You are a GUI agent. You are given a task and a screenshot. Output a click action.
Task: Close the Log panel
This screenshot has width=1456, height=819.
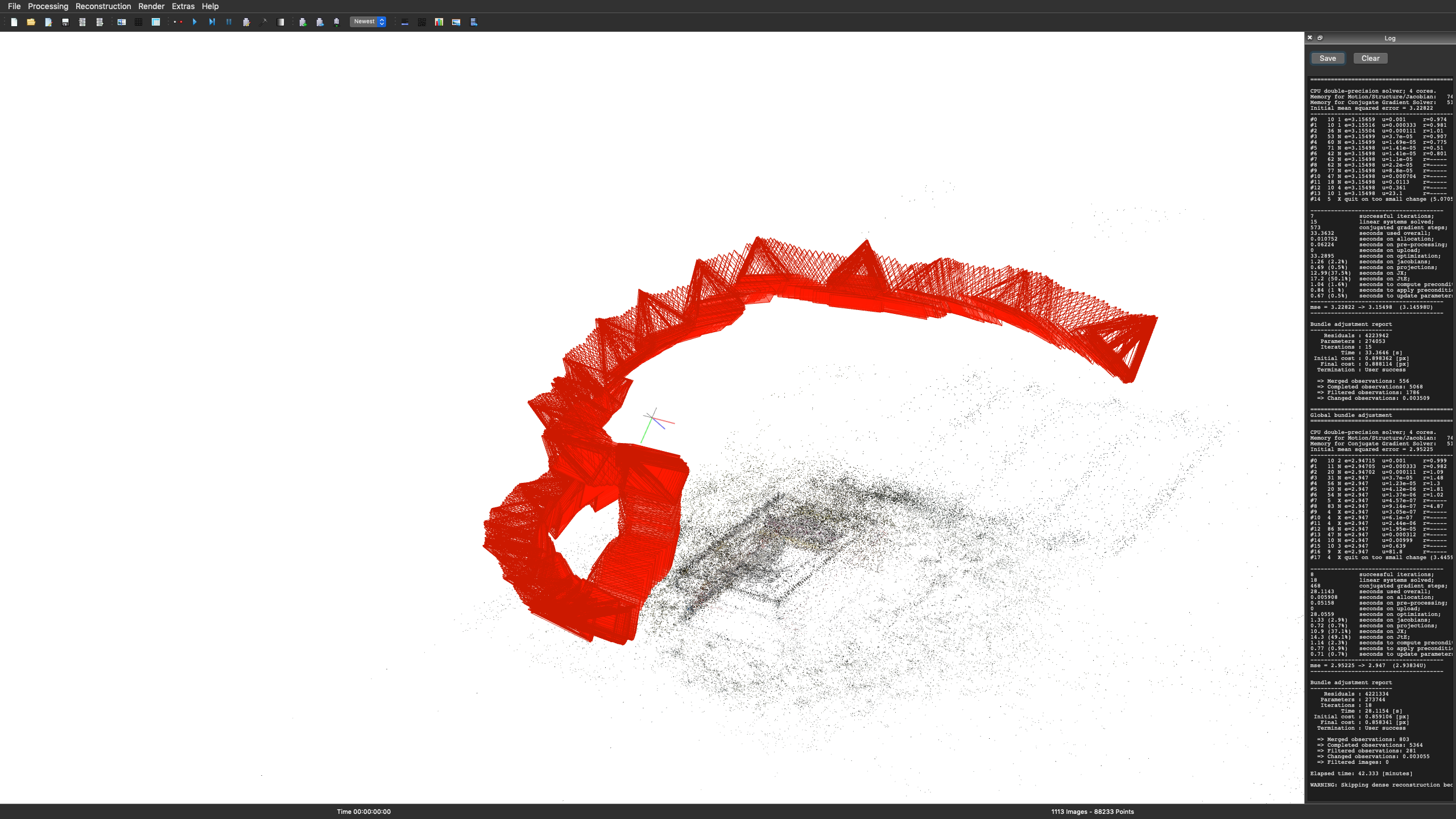click(x=1310, y=38)
